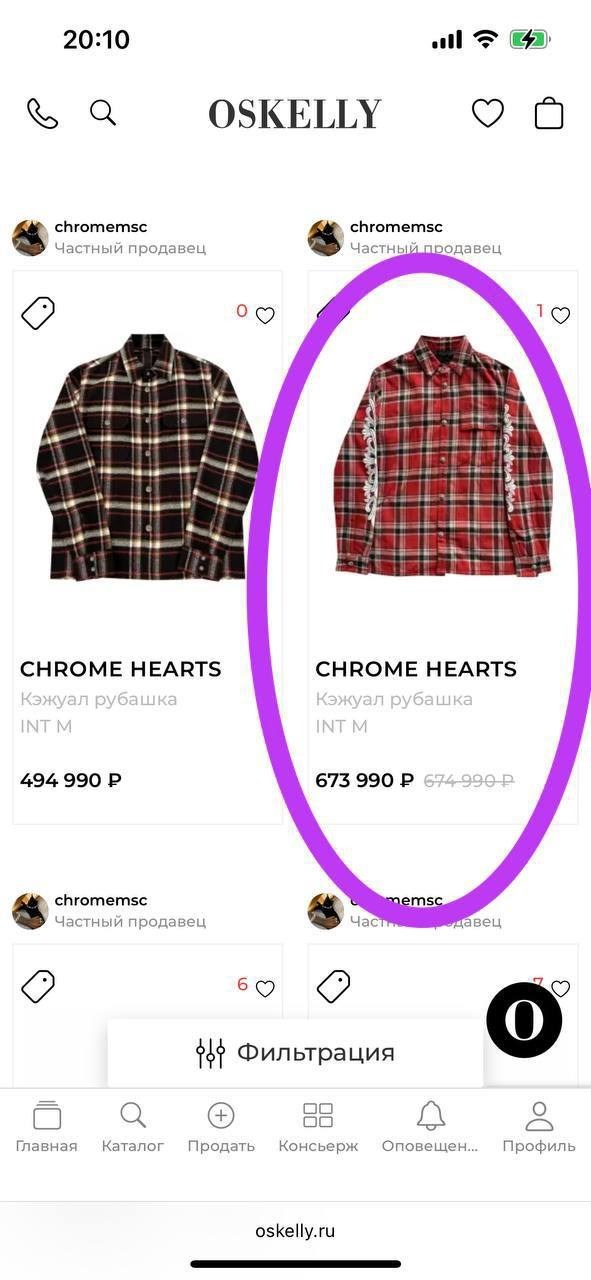Screen dimensions: 591x1280
Task: Tap the phone call icon
Action: coord(42,113)
